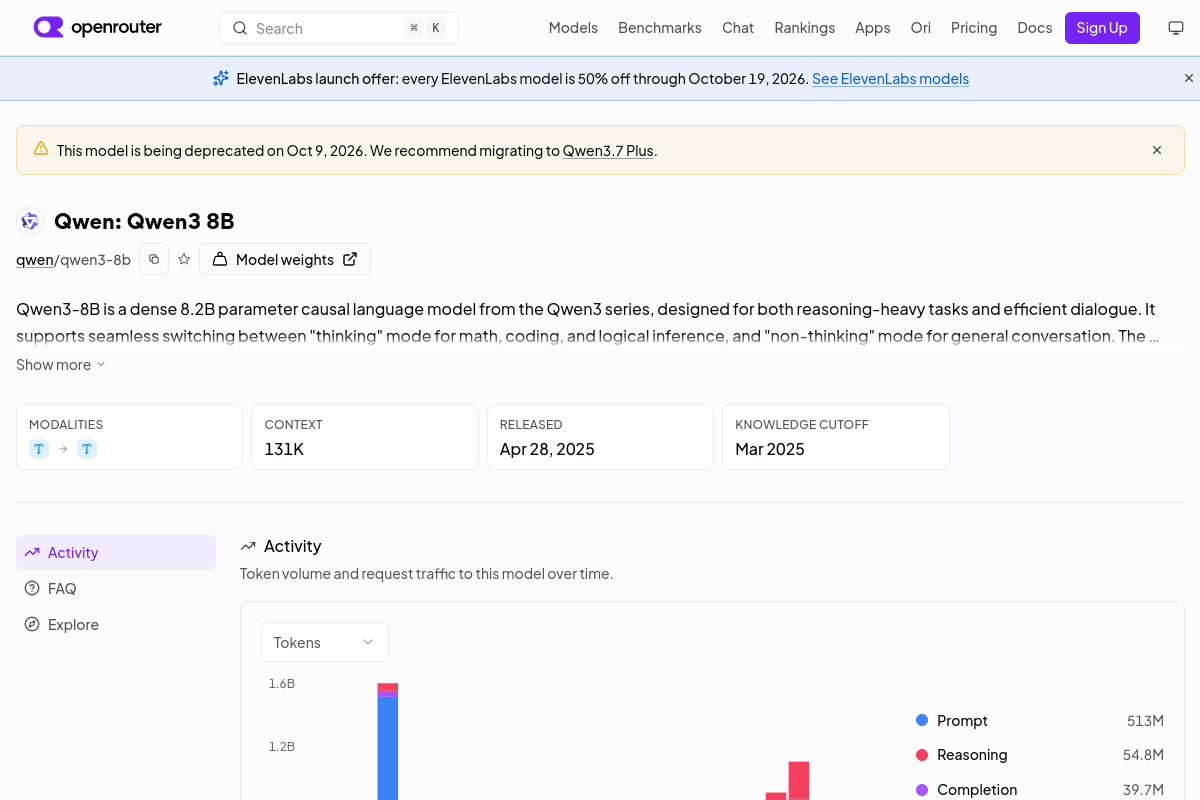1200x800 pixels.
Task: Click the Qwen model logo beside the title
Action: pos(30,221)
